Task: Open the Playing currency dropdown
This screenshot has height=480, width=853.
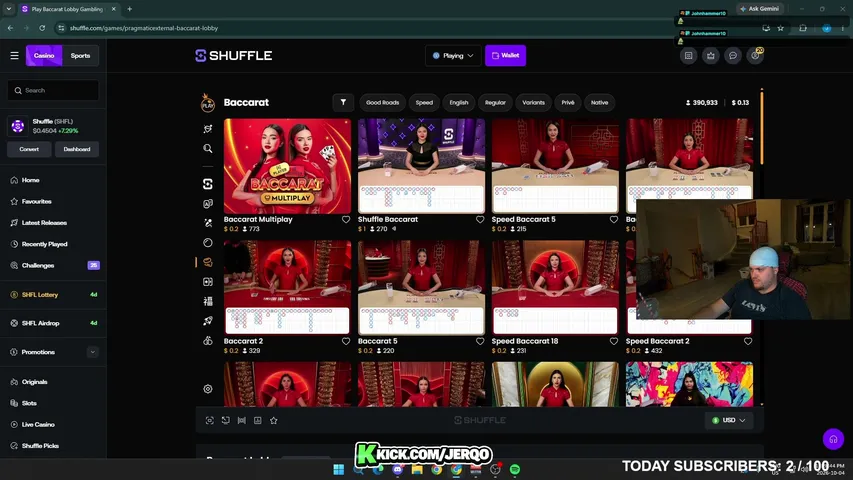Action: tap(453, 56)
